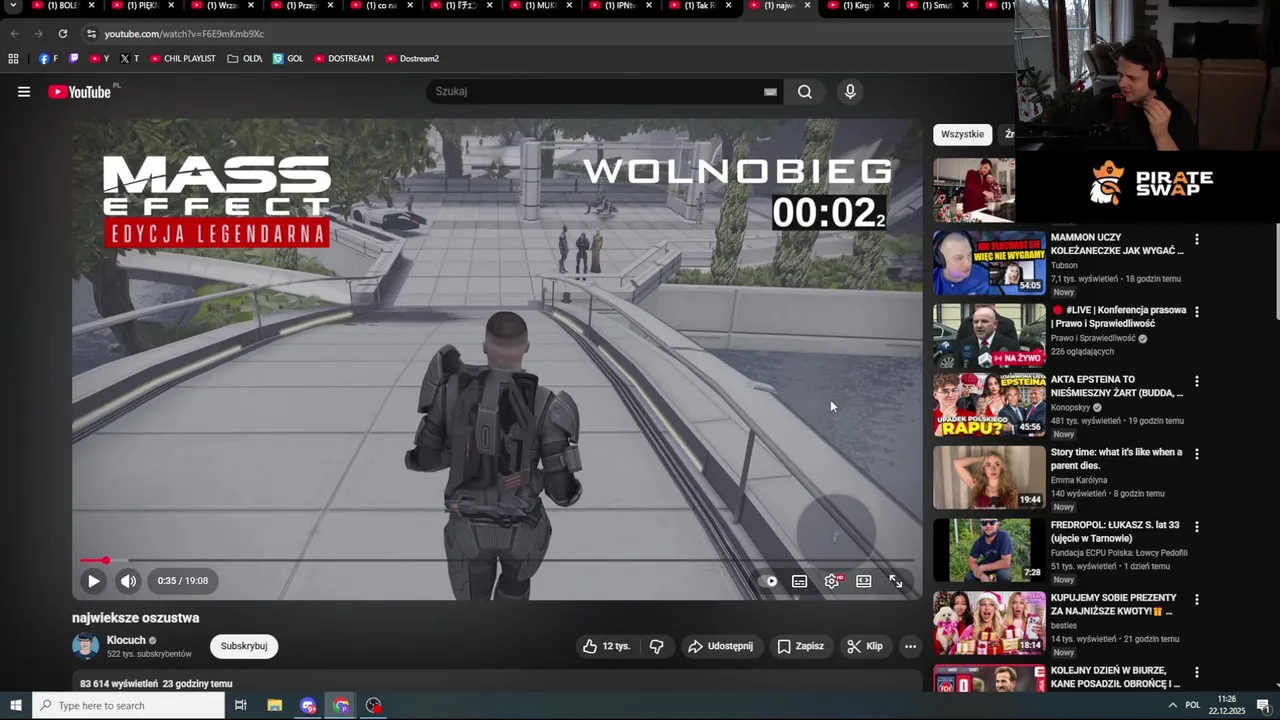This screenshot has width=1280, height=720.
Task: Open the Windows Start menu
Action: coord(15,706)
